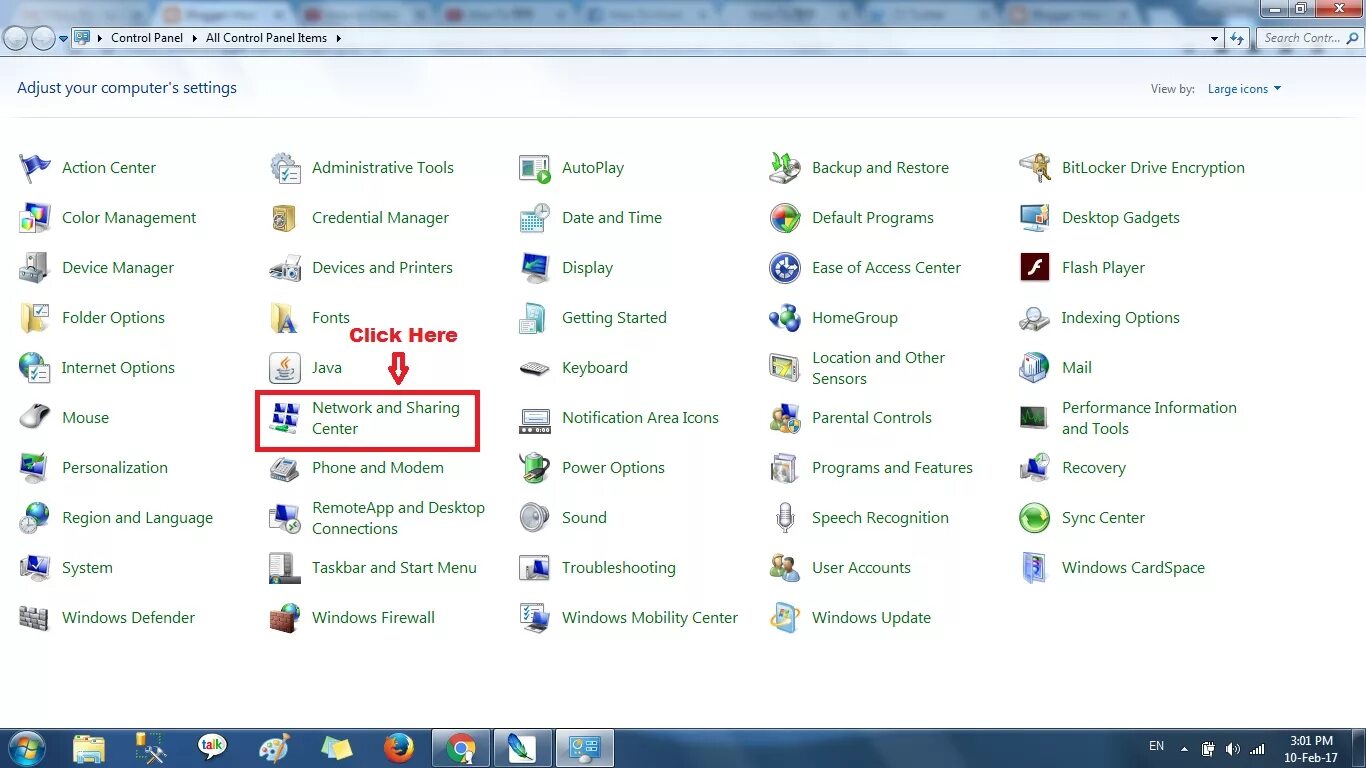Screen dimensions: 1366x768
Task: Open the Fonts folder icon
Action: (x=285, y=318)
